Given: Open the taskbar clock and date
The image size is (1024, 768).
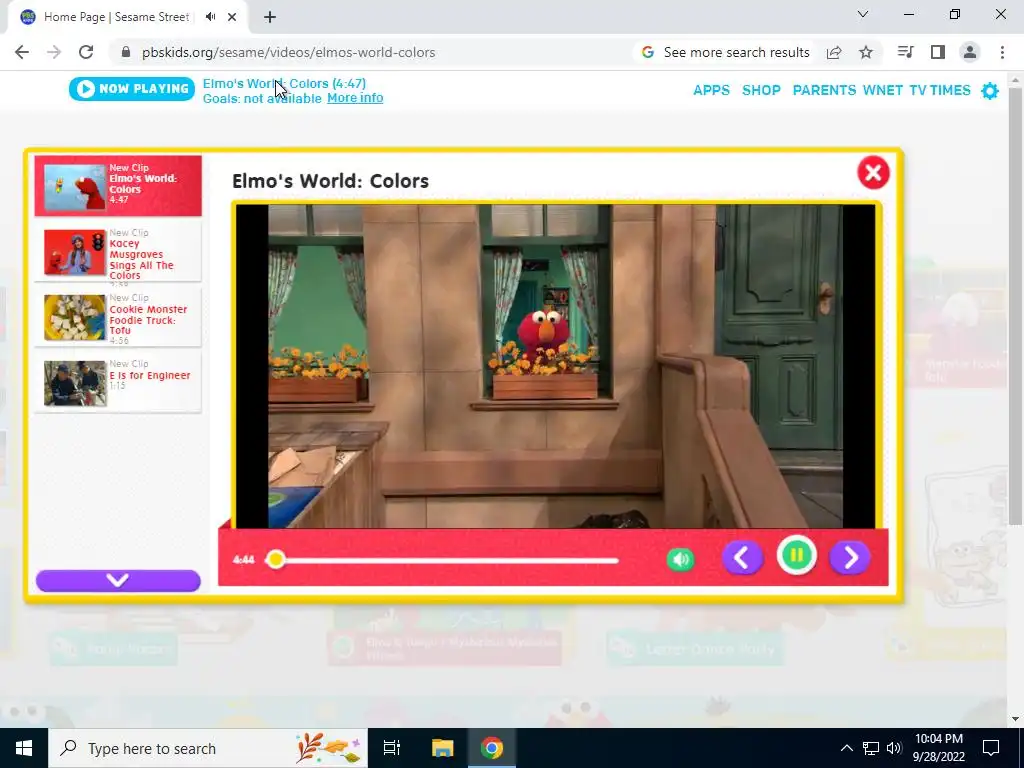Looking at the screenshot, I should coord(938,748).
